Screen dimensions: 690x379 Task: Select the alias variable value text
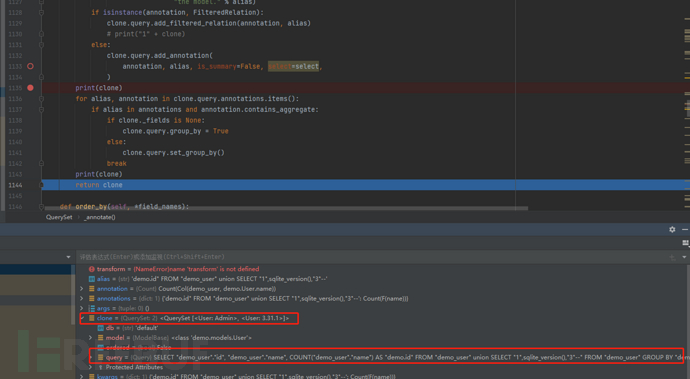coord(229,279)
